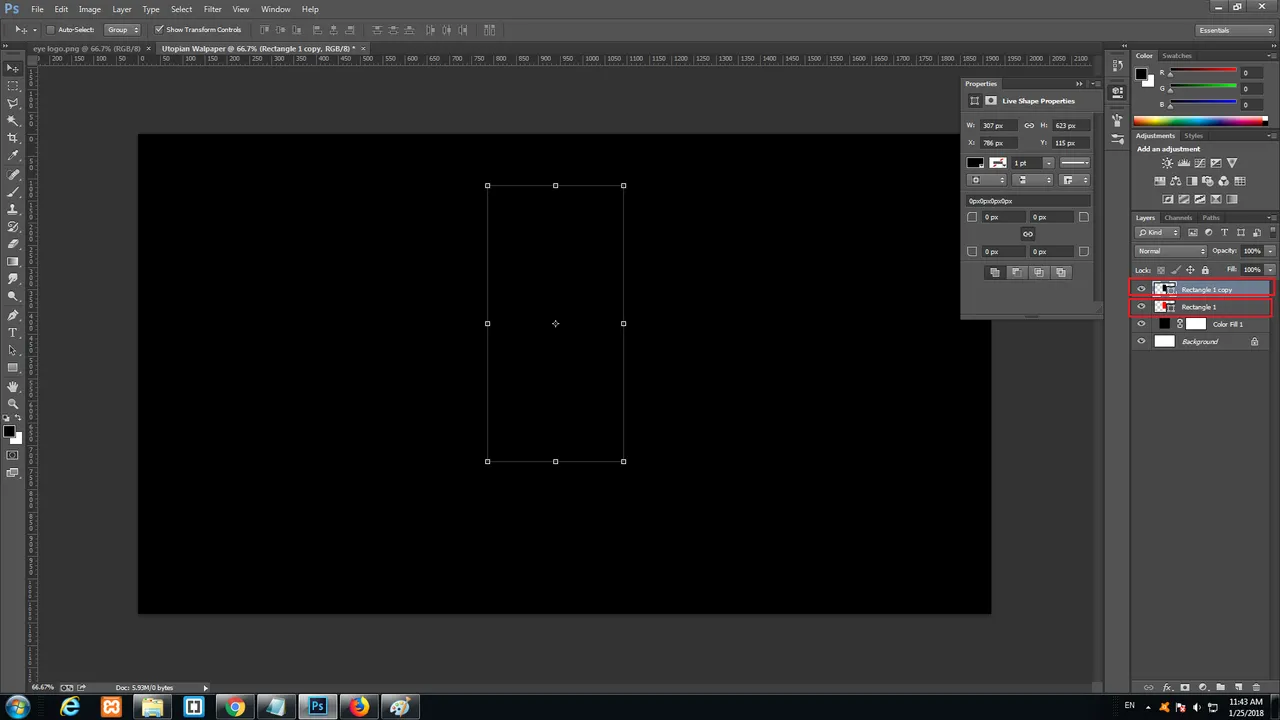Add a Curves adjustment
The height and width of the screenshot is (720, 1280).
(x=1199, y=163)
